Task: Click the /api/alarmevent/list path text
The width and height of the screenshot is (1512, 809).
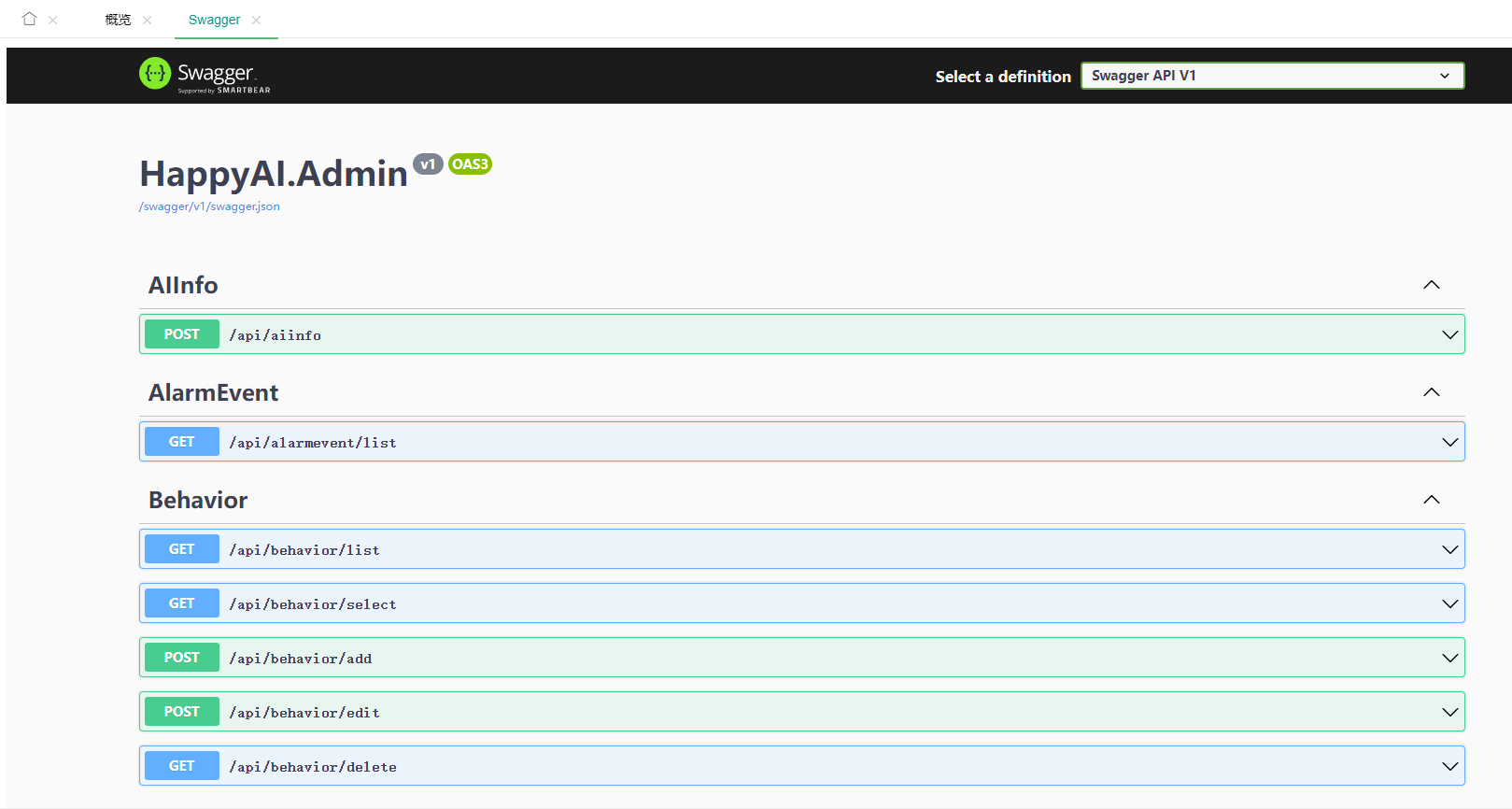Action: tap(313, 443)
